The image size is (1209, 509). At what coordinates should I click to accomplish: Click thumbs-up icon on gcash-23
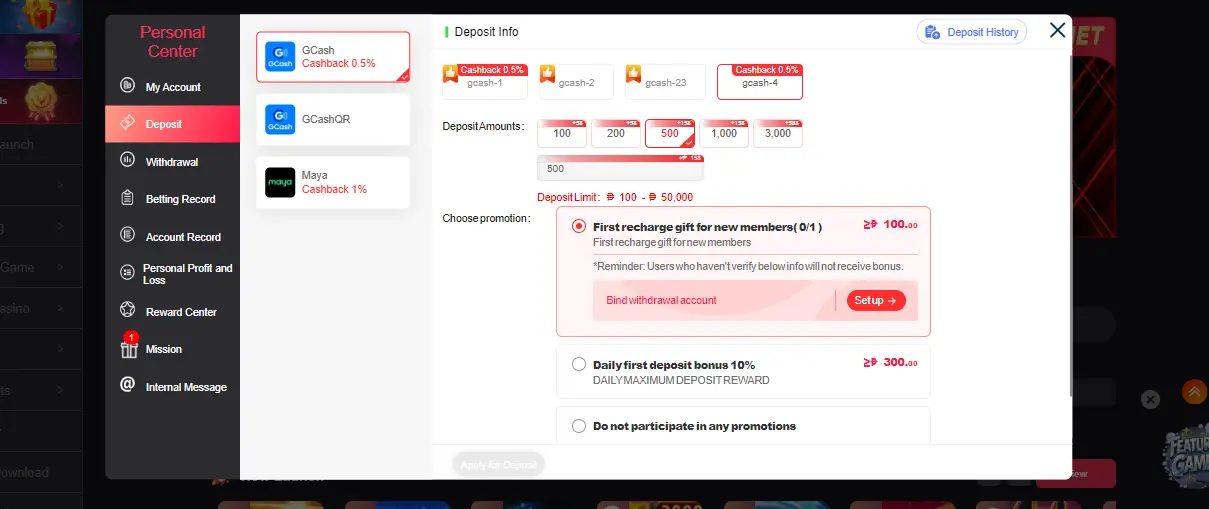pyautogui.click(x=633, y=73)
